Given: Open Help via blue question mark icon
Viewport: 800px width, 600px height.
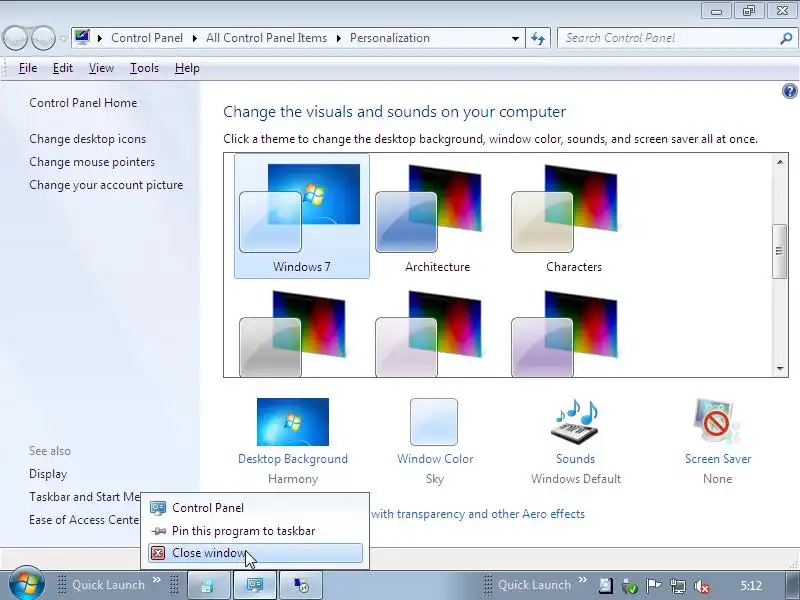Looking at the screenshot, I should (789, 91).
